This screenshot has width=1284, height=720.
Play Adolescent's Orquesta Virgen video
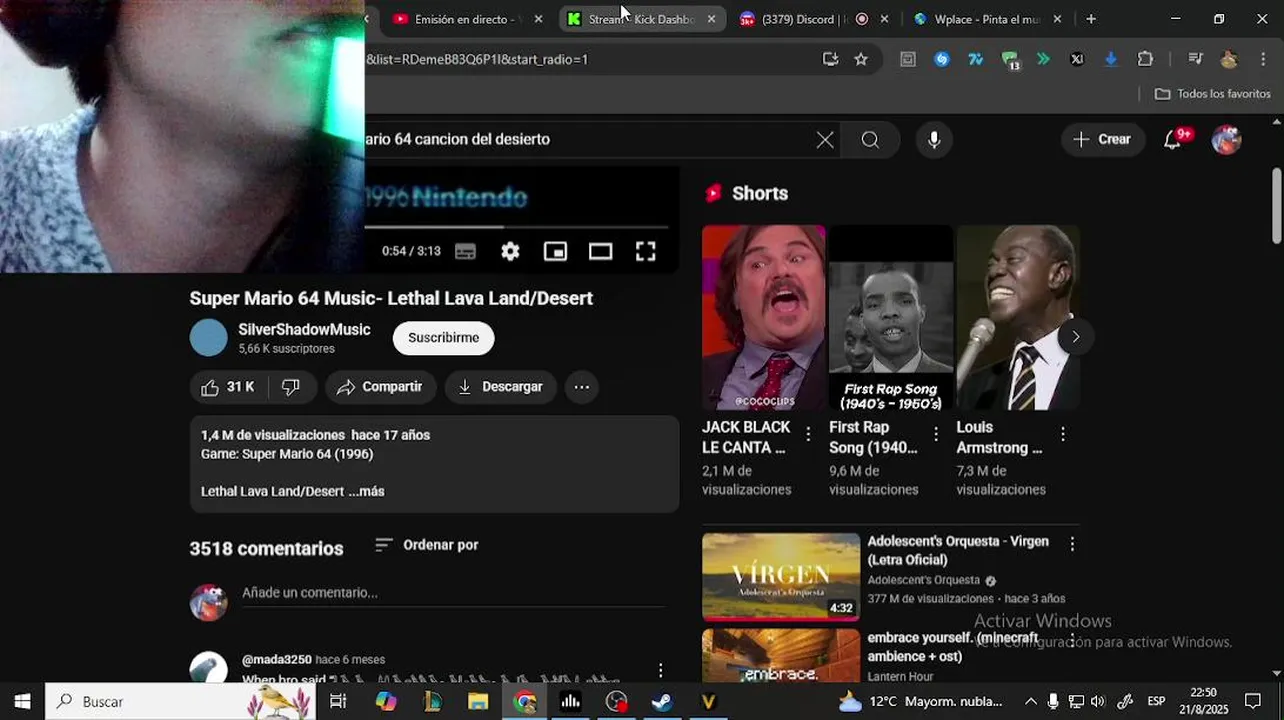tap(781, 577)
